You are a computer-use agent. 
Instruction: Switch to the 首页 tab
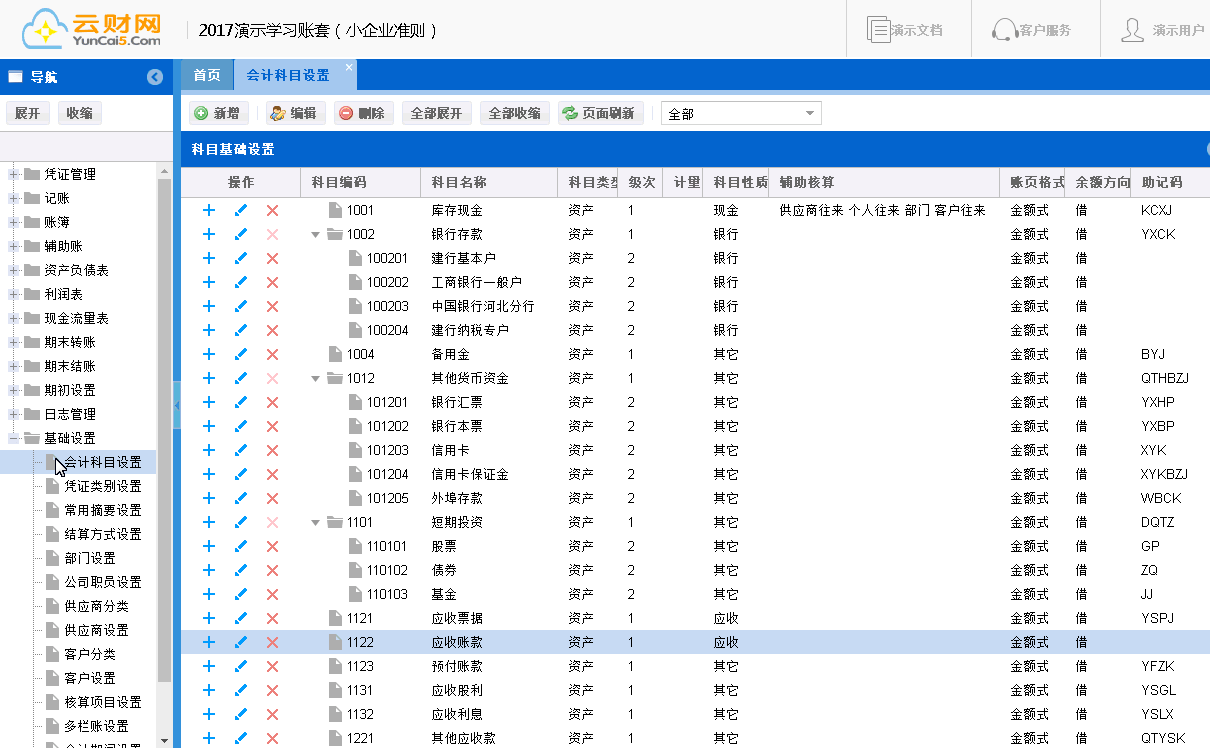pyautogui.click(x=207, y=75)
